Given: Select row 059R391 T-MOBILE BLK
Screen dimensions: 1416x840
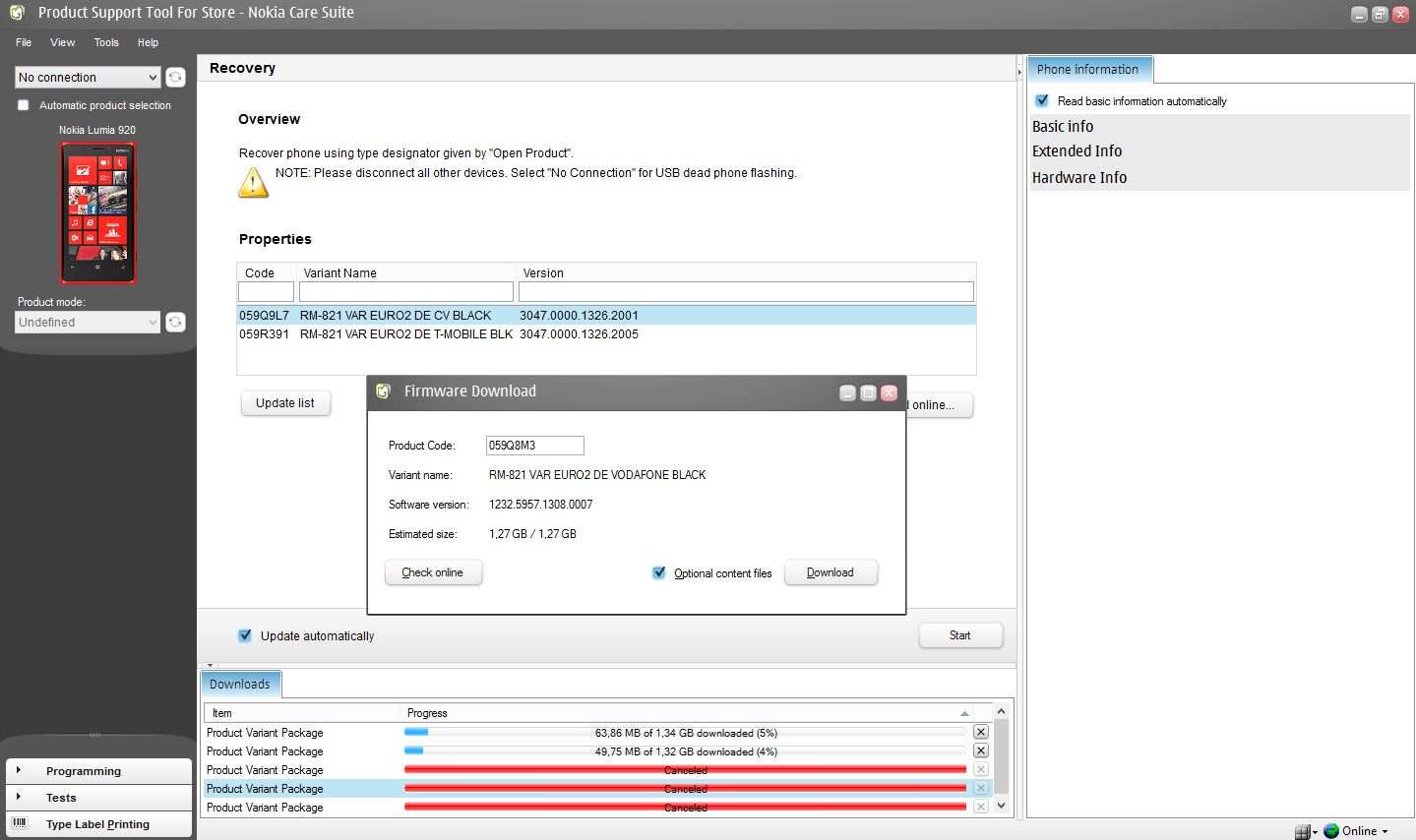Looking at the screenshot, I should (x=606, y=334).
